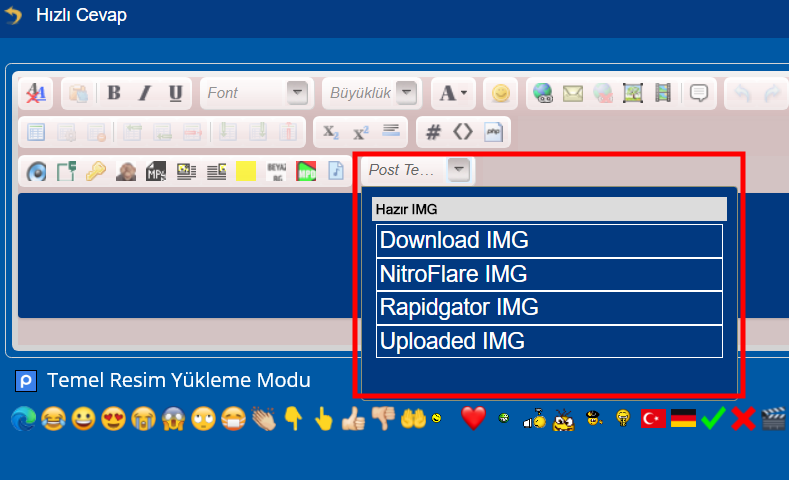
Task: Click the Insert Table icon
Action: coord(36,132)
